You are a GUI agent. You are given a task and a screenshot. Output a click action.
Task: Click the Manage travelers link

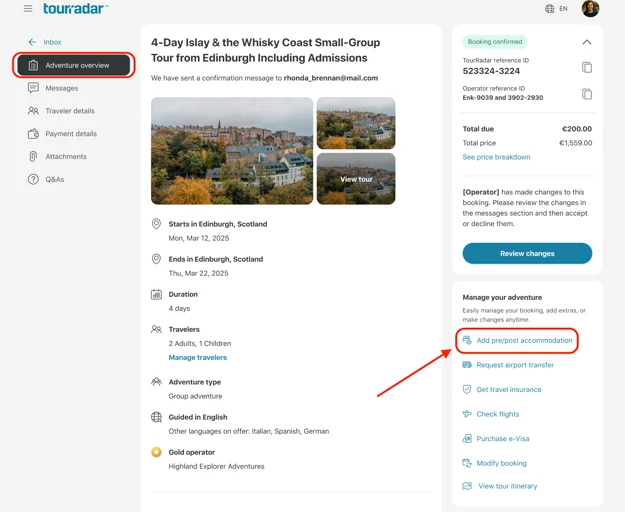(x=197, y=357)
